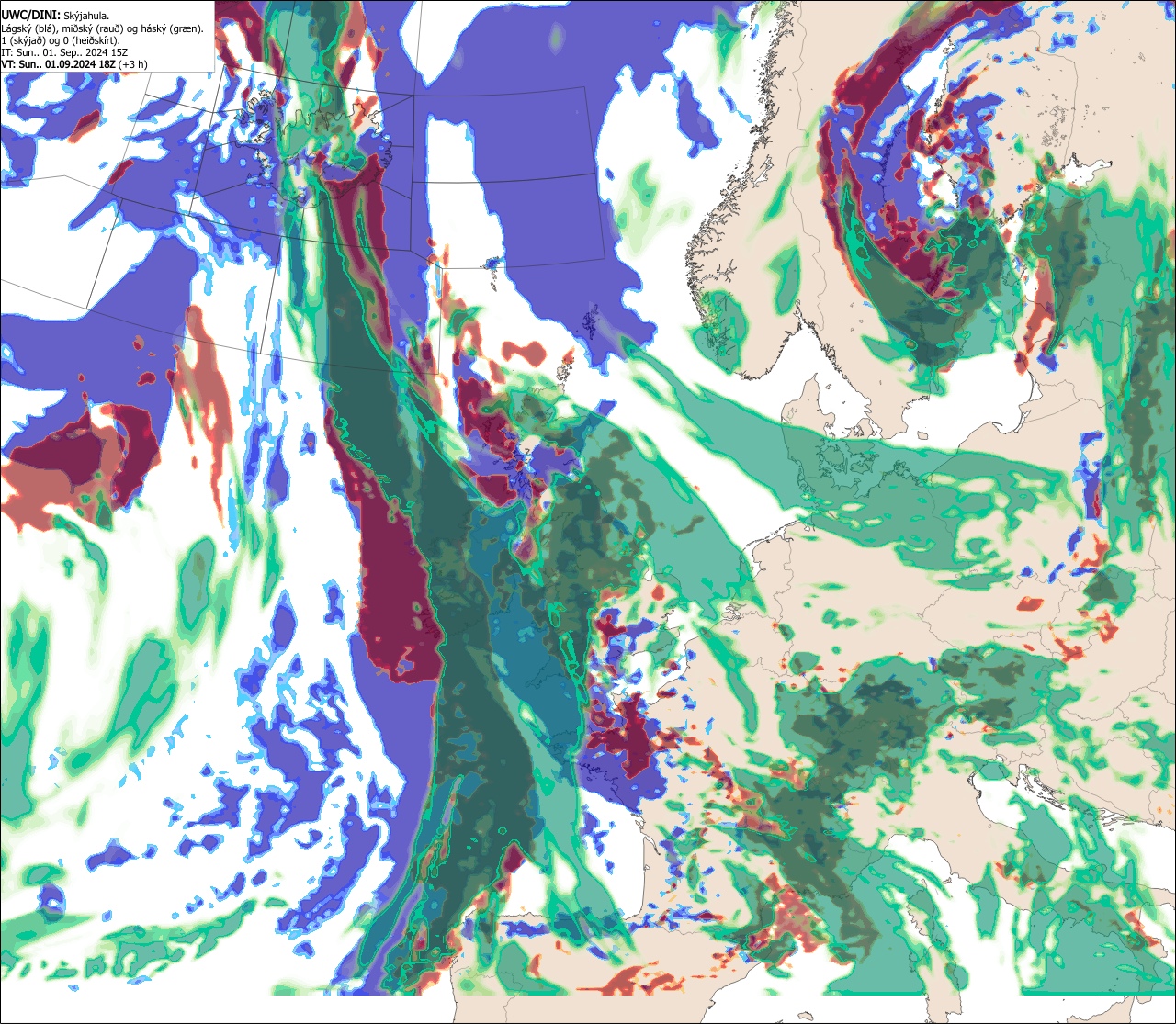Select the 'IT: Sun.. 01. Sep.. 2024 15Z' text
Image resolution: width=1176 pixels, height=1024 pixels.
click(64, 52)
